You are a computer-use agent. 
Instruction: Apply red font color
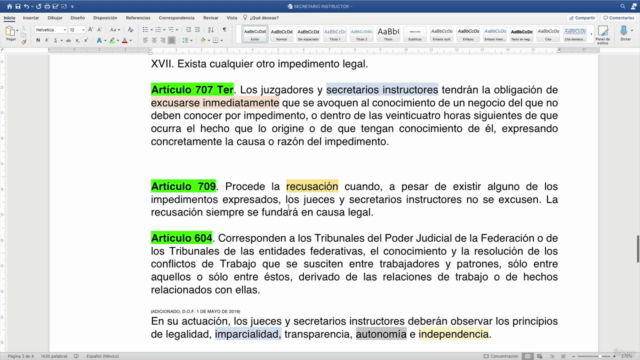[125, 40]
